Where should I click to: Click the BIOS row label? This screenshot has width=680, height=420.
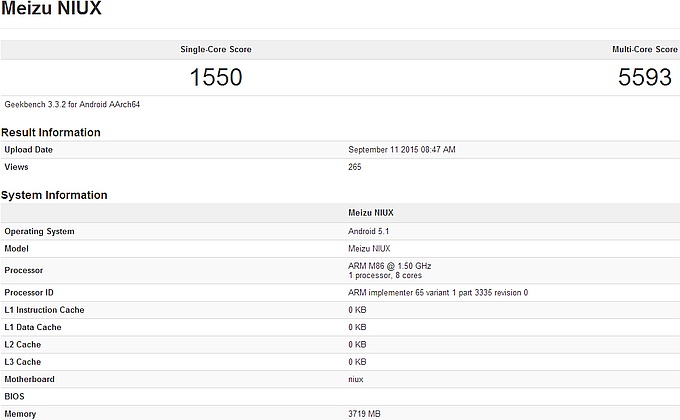pyautogui.click(x=14, y=397)
